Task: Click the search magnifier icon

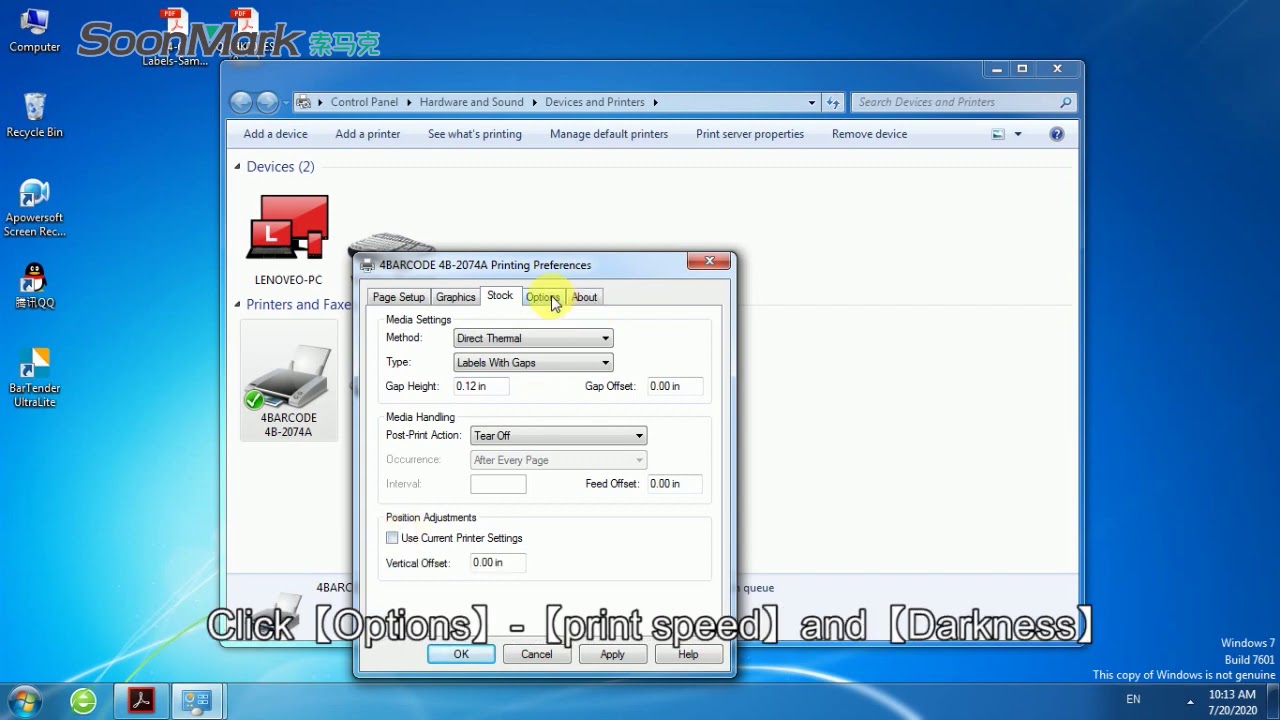Action: tap(1066, 102)
